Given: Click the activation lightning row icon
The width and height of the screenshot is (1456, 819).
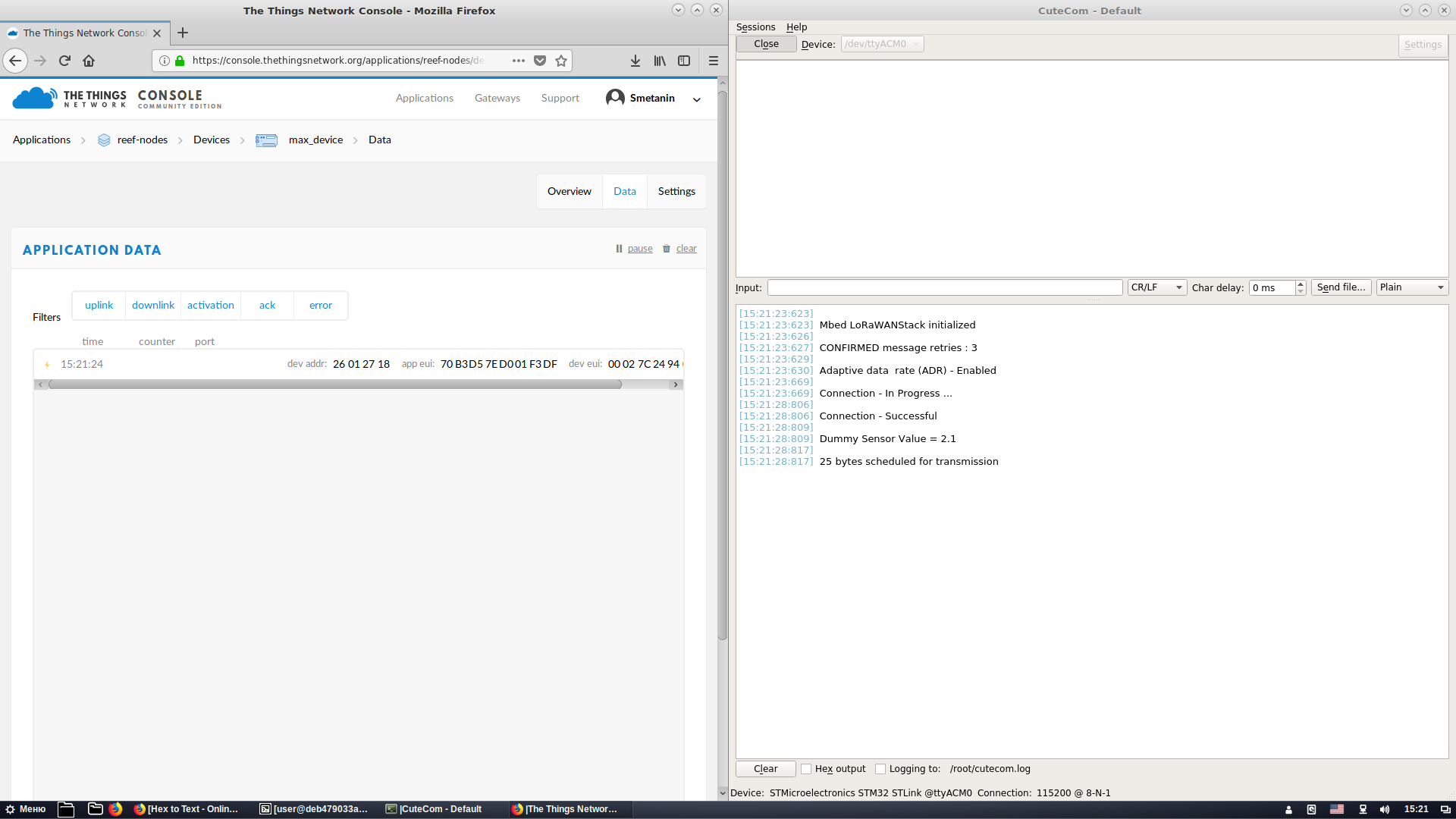Looking at the screenshot, I should pyautogui.click(x=47, y=365).
